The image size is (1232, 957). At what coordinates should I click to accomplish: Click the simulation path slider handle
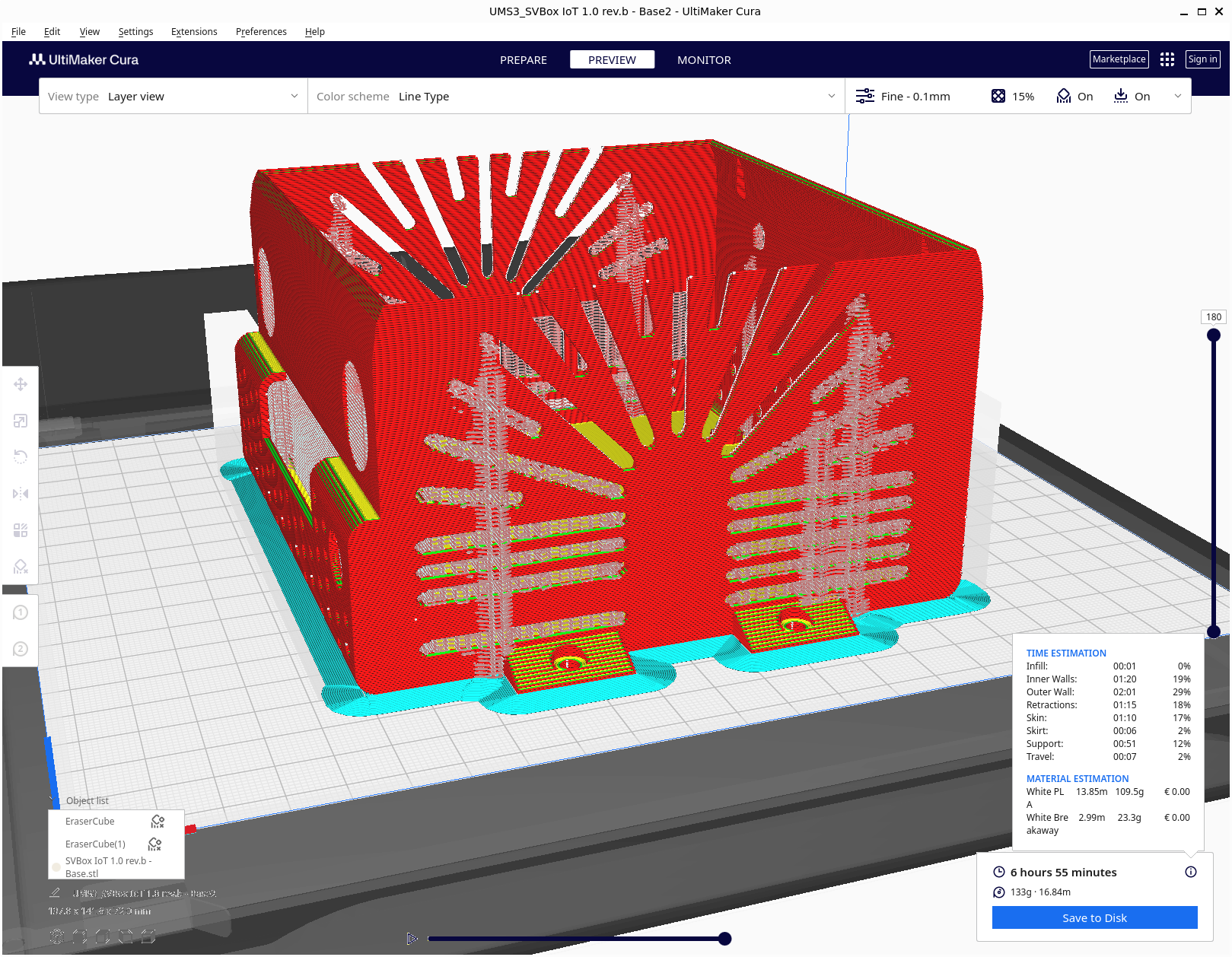[x=724, y=939]
